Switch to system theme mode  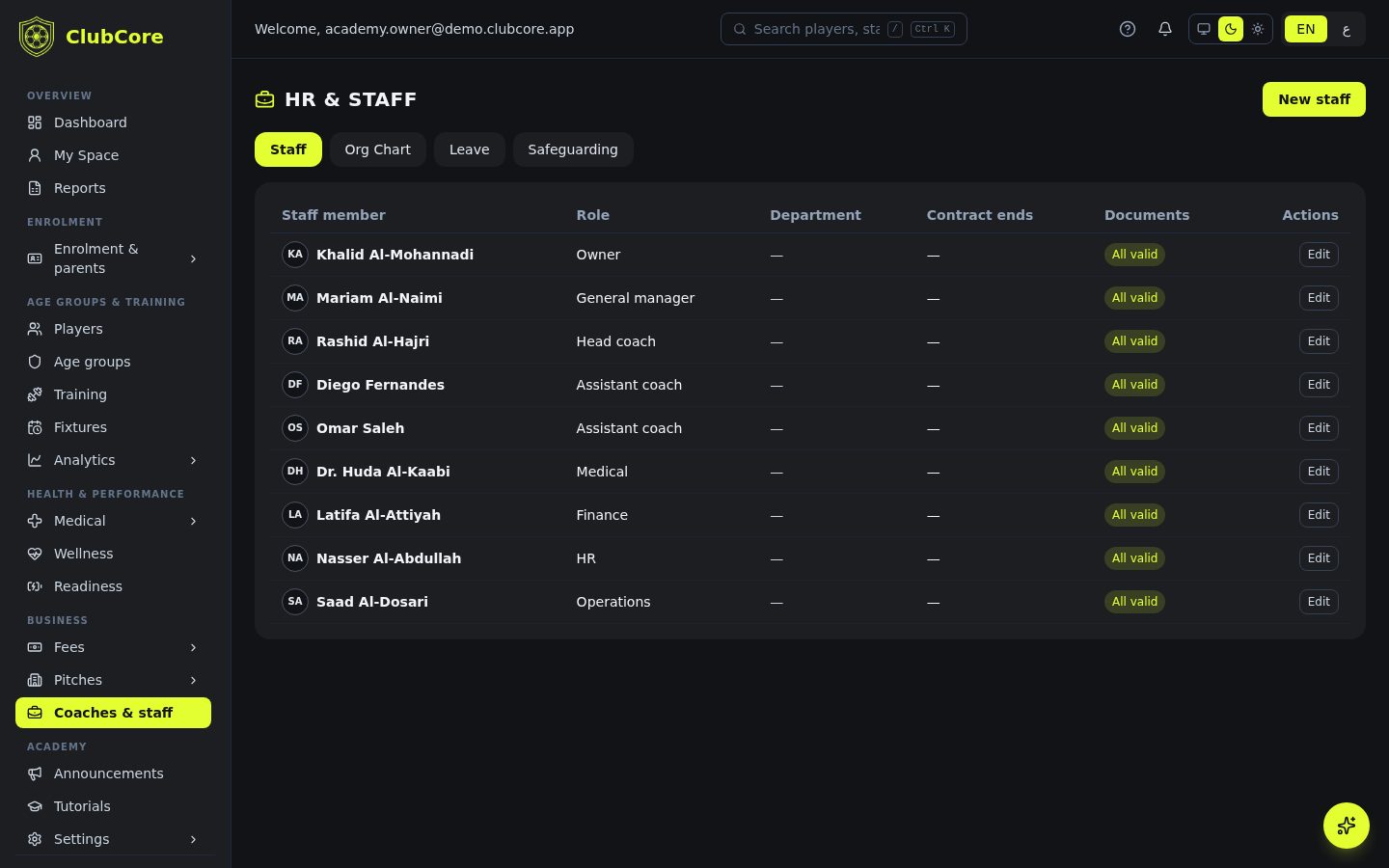[x=1204, y=29]
